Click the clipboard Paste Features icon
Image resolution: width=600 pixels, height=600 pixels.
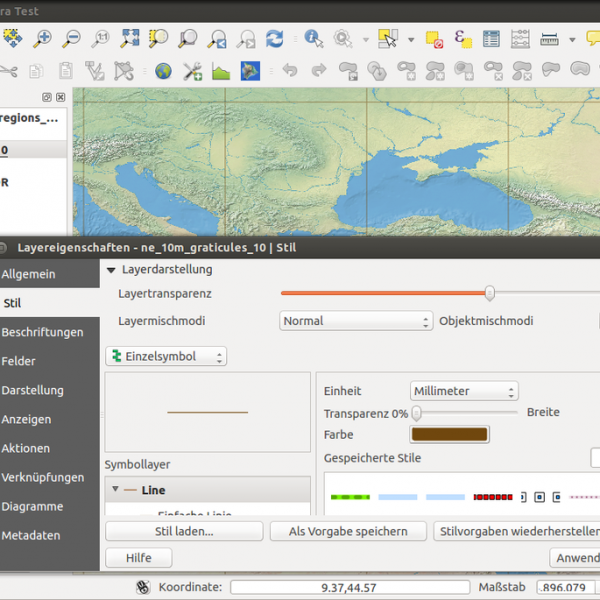point(65,71)
